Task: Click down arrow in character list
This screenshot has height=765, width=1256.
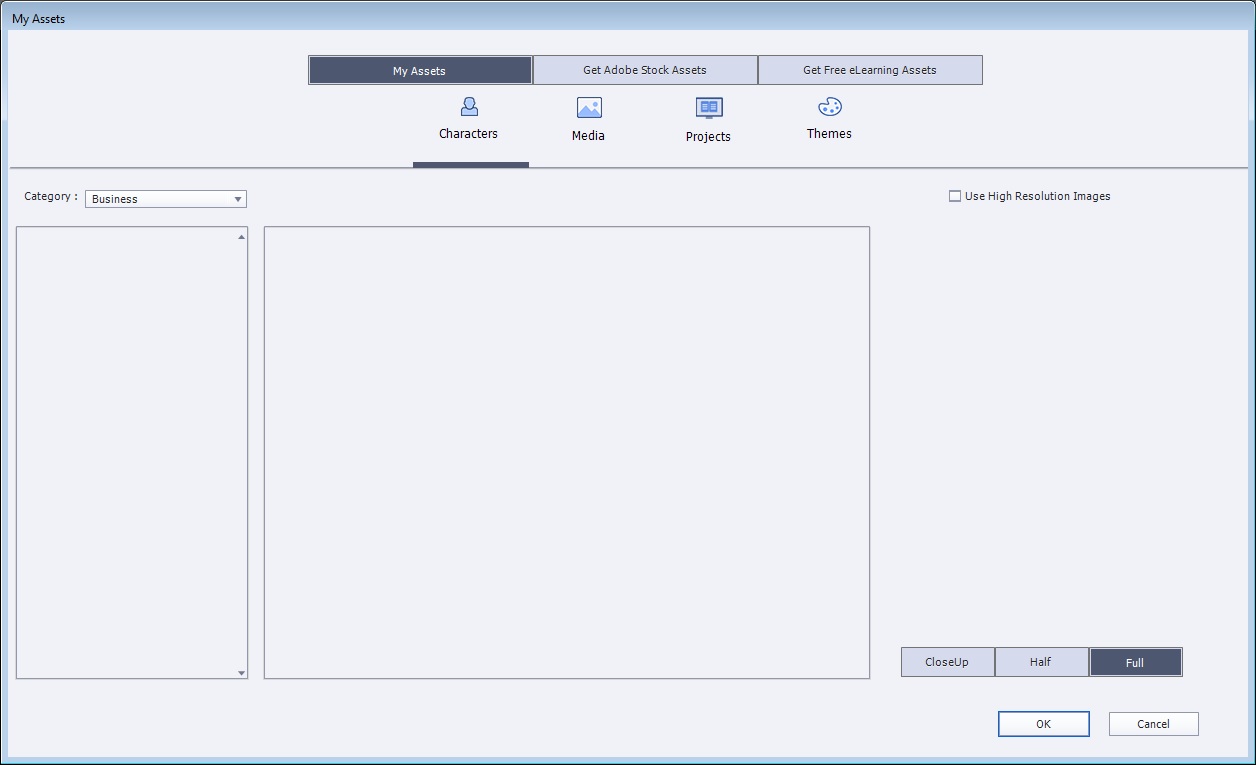Action: pyautogui.click(x=242, y=673)
